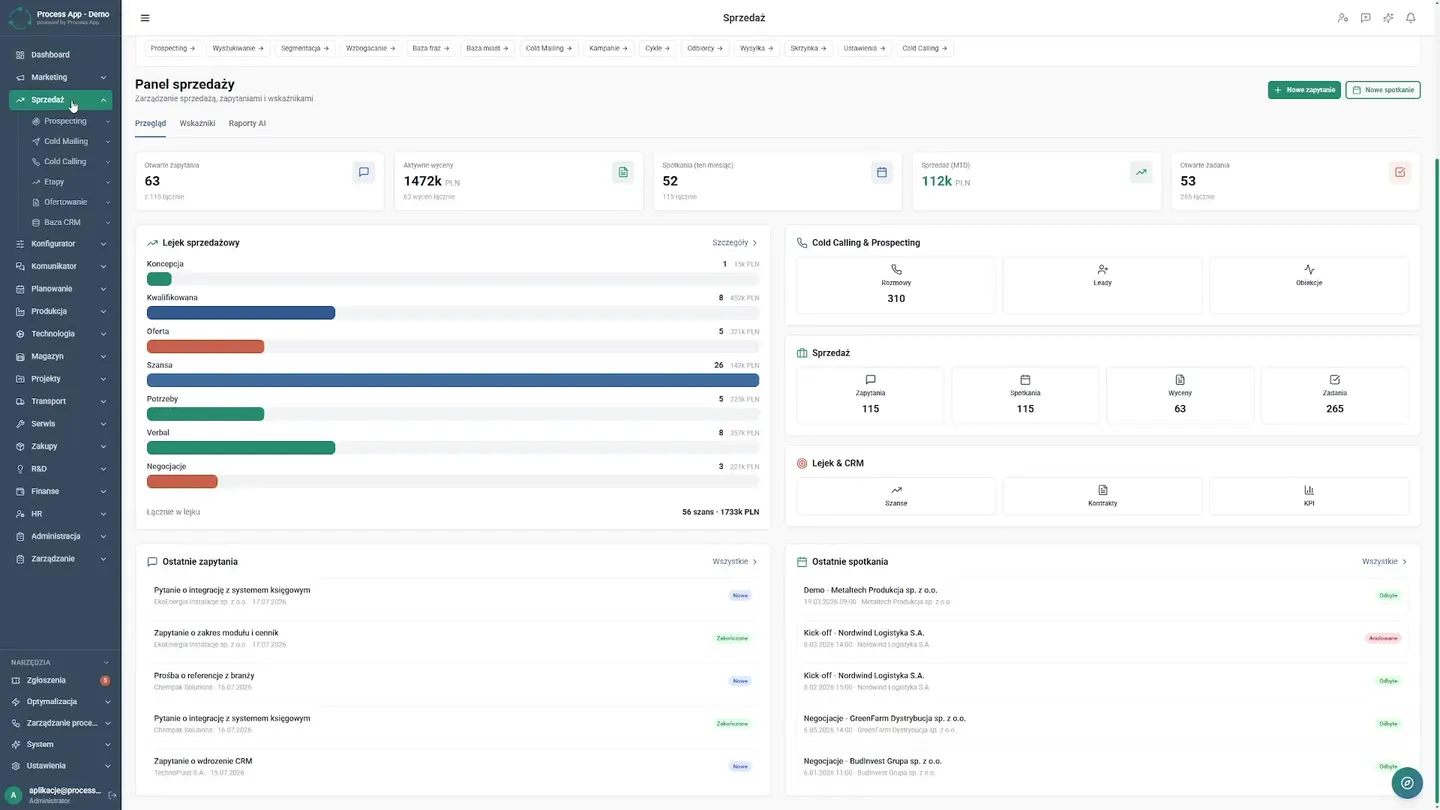Screen dimensions: 1440x810
Task: Open the Kampanie shortcut chip
Action: click(609, 48)
